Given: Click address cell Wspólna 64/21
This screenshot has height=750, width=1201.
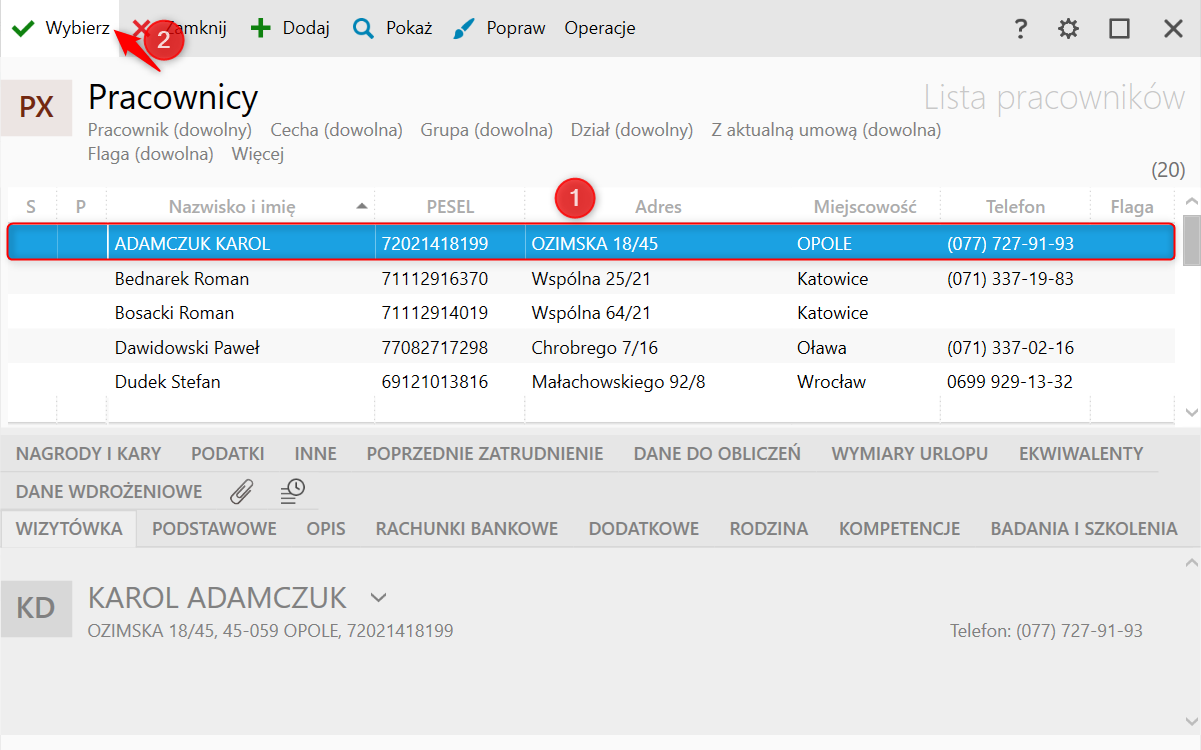Looking at the screenshot, I should (591, 313).
